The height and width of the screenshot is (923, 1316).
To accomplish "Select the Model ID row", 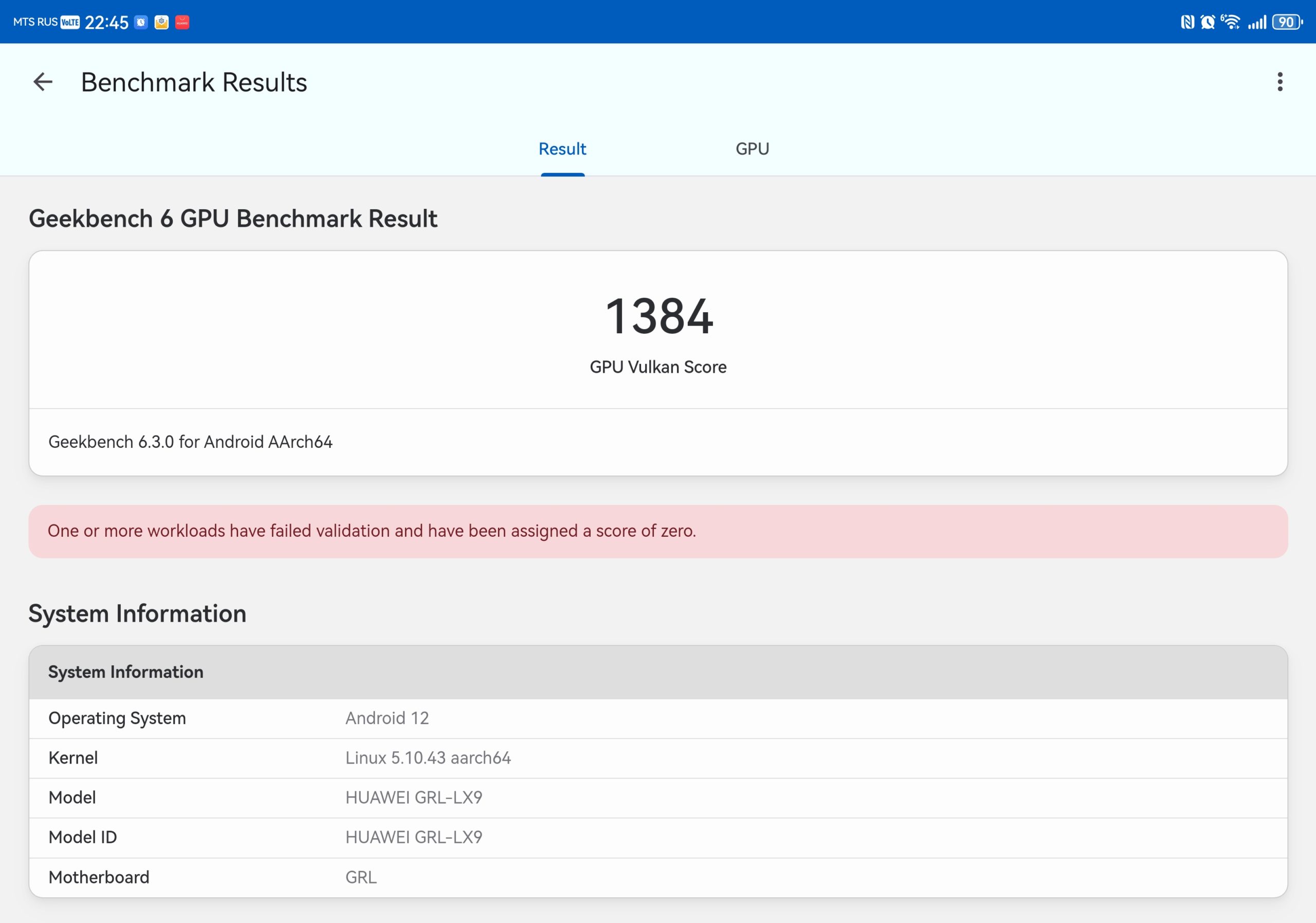I will pos(658,838).
